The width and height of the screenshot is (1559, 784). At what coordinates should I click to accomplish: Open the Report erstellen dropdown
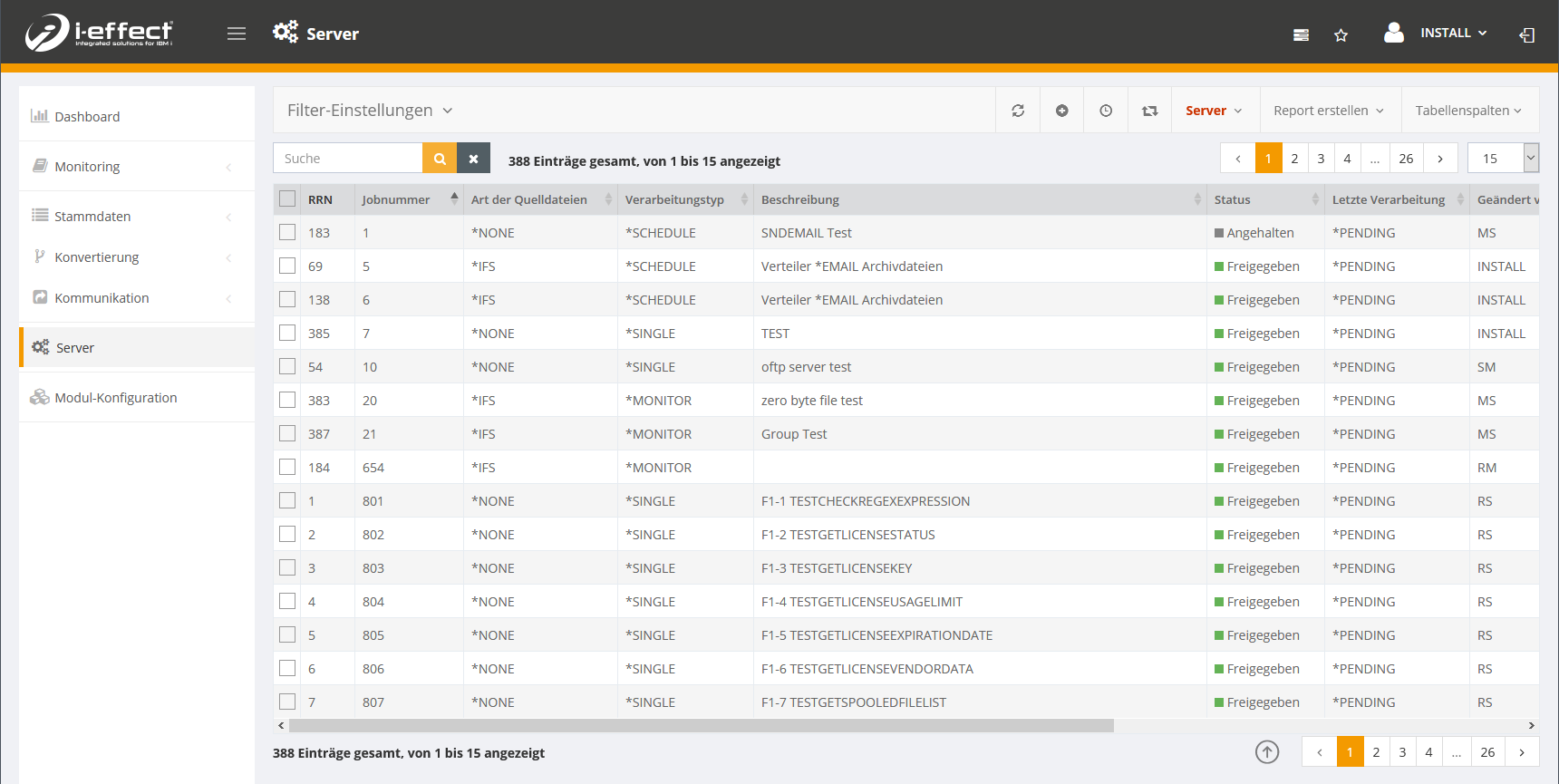click(1328, 111)
